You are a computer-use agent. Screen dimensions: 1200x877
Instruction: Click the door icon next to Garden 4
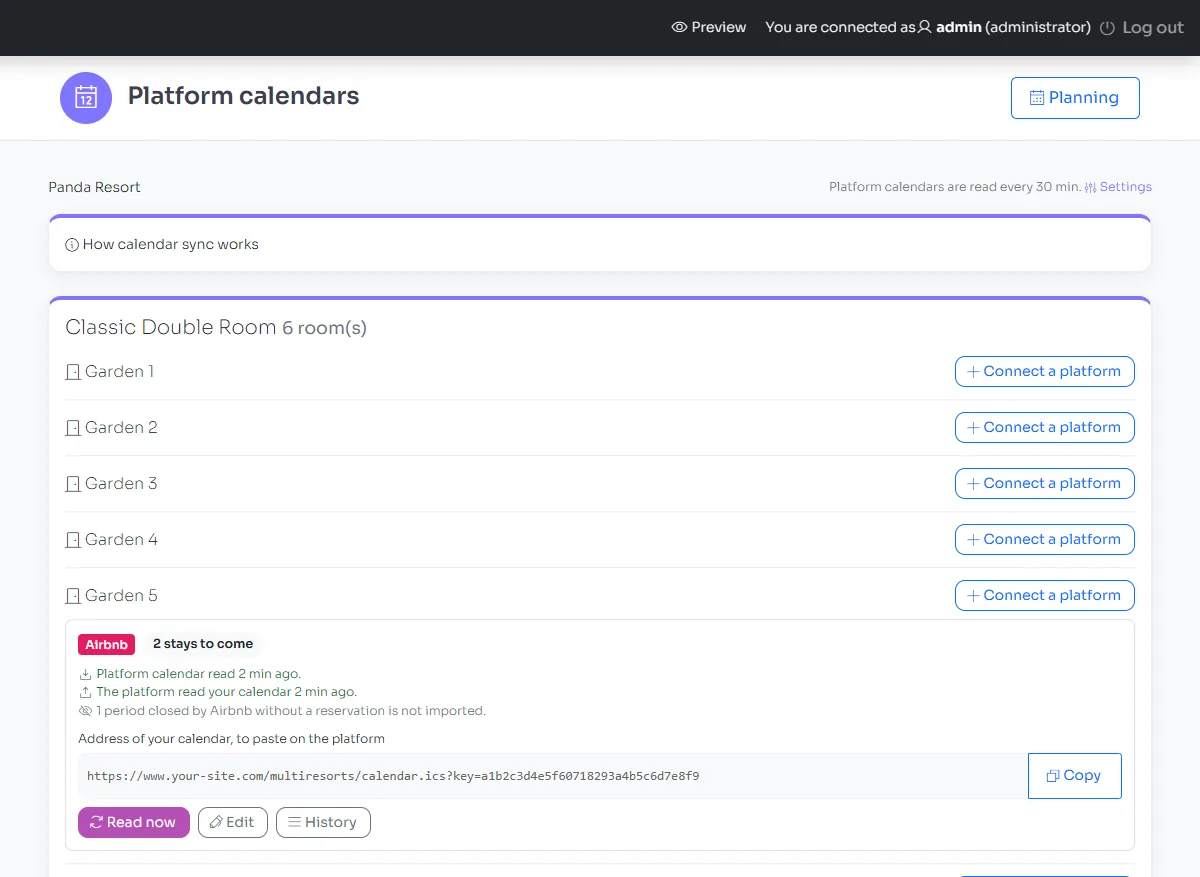coord(72,540)
